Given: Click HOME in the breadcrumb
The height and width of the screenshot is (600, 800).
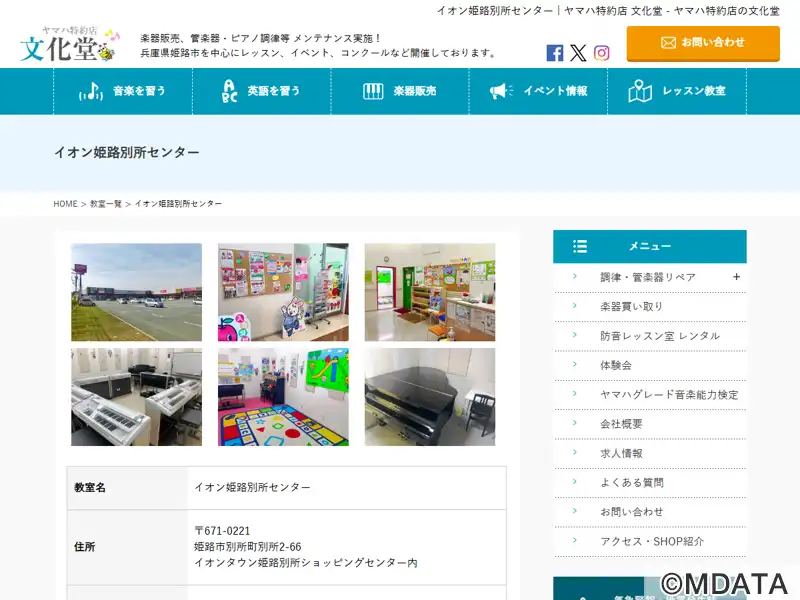Looking at the screenshot, I should 65,204.
